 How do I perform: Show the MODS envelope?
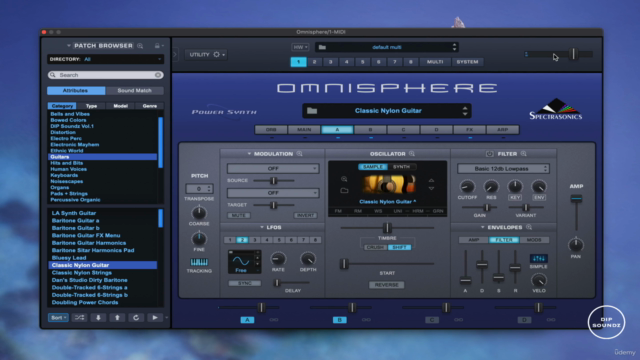[534, 240]
